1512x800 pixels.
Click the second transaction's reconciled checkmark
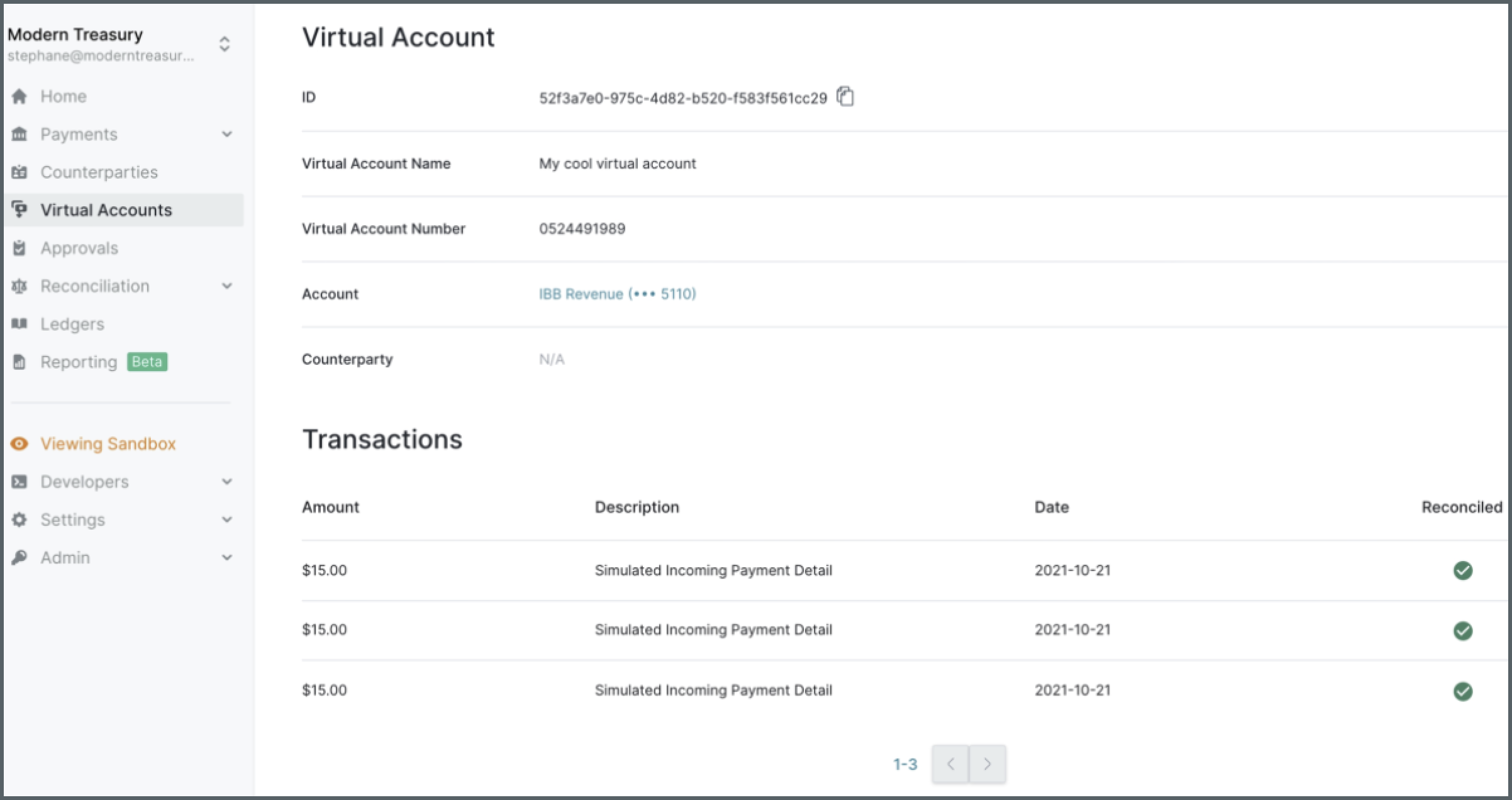pyautogui.click(x=1462, y=630)
